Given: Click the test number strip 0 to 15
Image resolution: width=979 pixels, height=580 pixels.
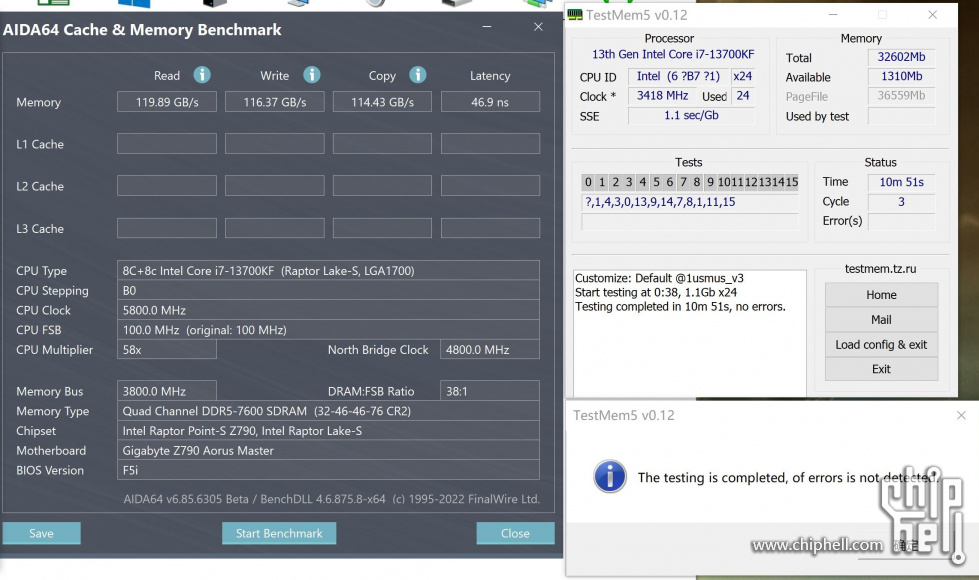Looking at the screenshot, I should 690,182.
